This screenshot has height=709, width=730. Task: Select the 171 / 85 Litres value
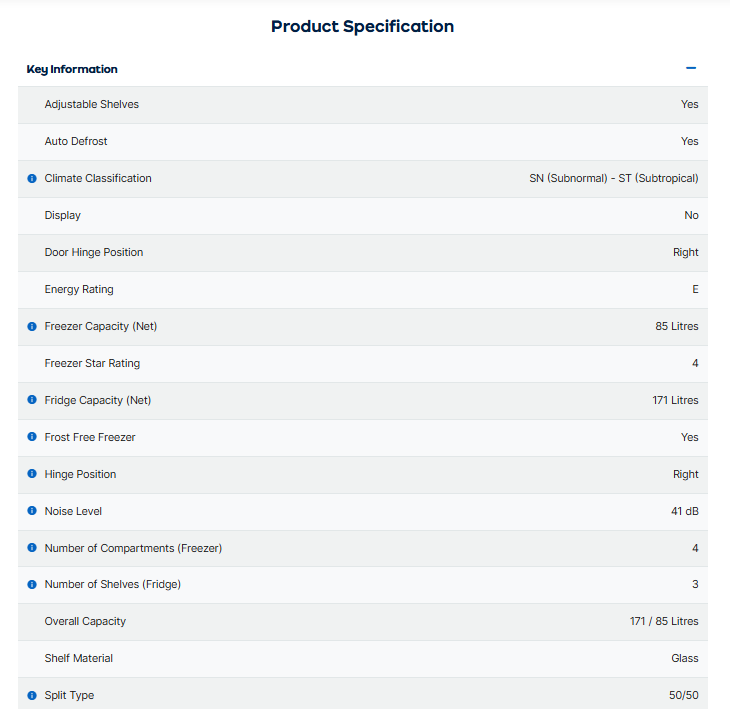(x=664, y=621)
